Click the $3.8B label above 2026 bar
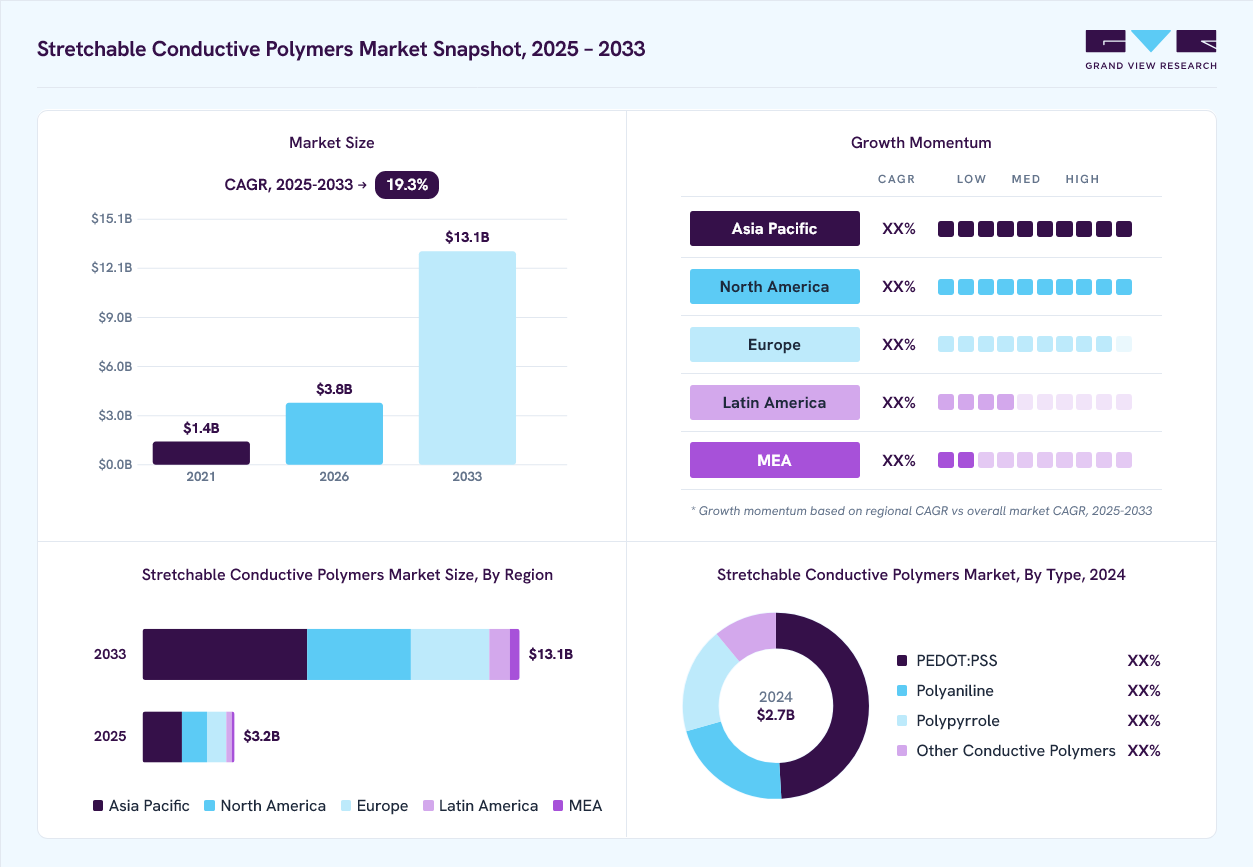The height and width of the screenshot is (867, 1253). [x=334, y=389]
